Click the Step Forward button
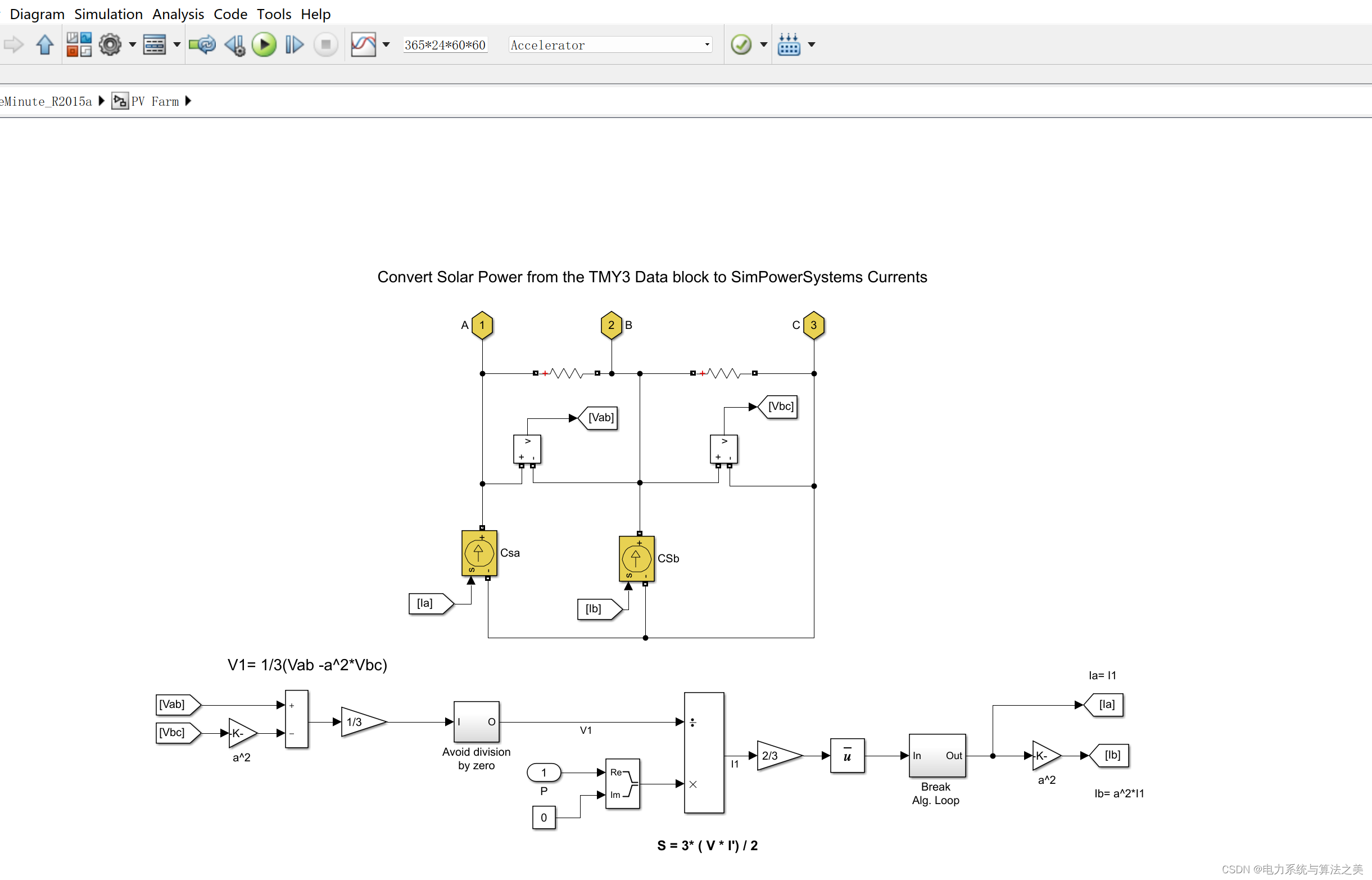Screen dimensions: 1372x880 tap(294, 44)
